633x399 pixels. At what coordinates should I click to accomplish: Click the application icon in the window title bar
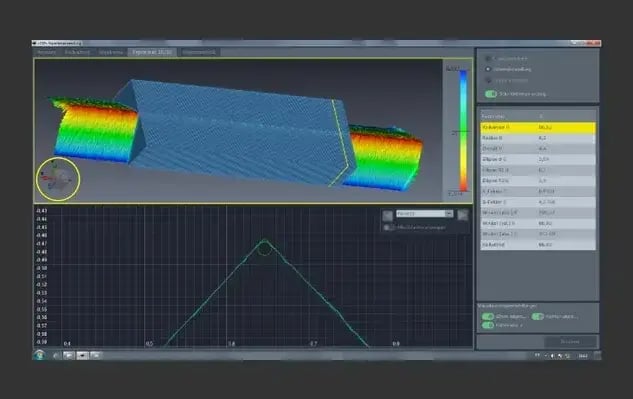35,43
